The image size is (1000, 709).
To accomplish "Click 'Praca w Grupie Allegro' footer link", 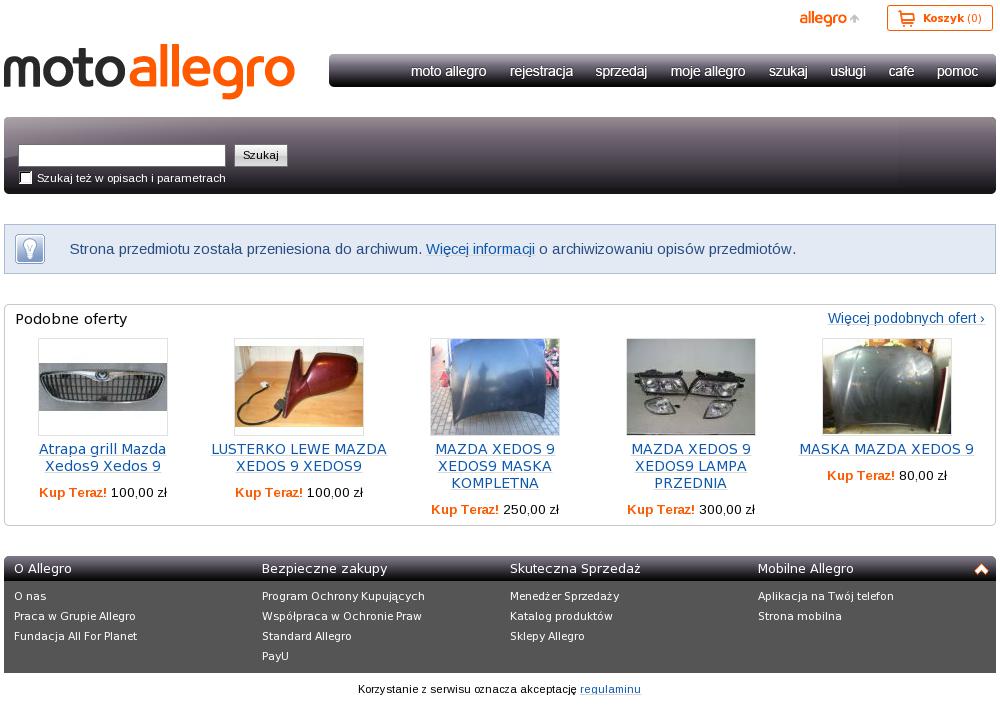I will pos(75,616).
